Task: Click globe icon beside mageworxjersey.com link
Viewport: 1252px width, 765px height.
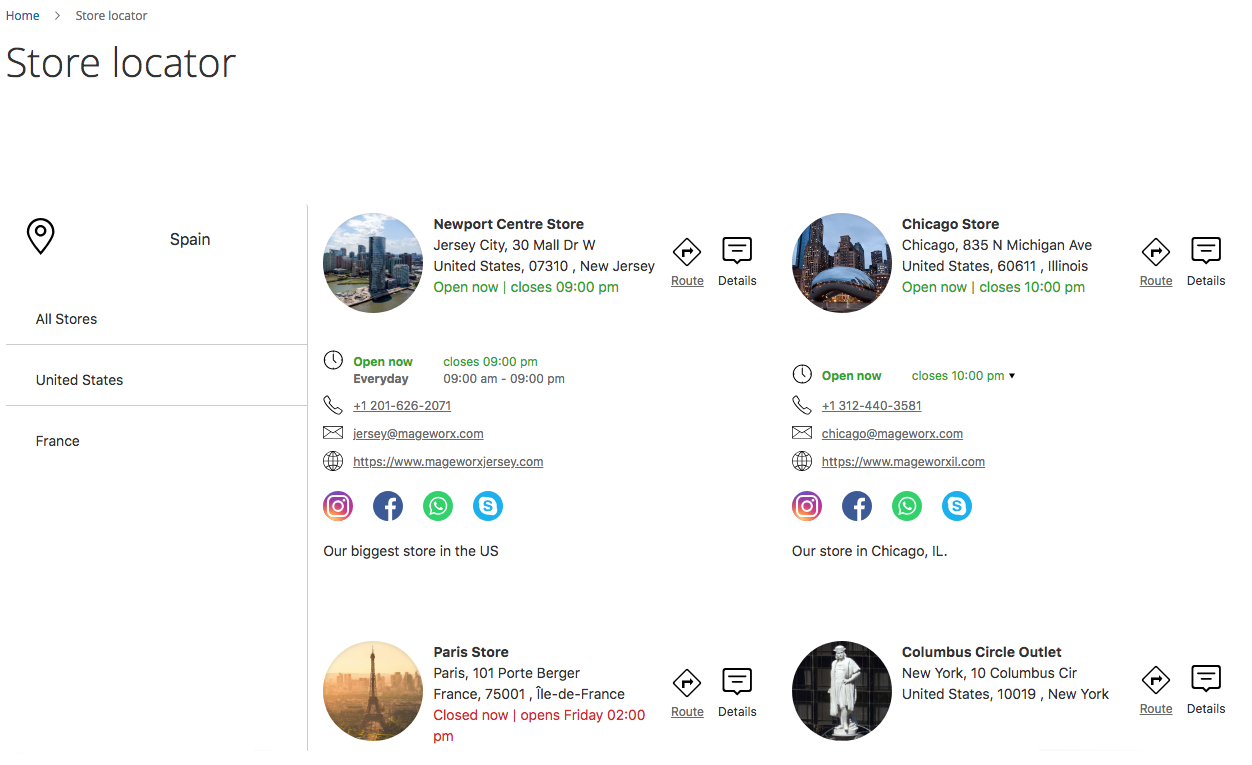Action: coord(333,461)
